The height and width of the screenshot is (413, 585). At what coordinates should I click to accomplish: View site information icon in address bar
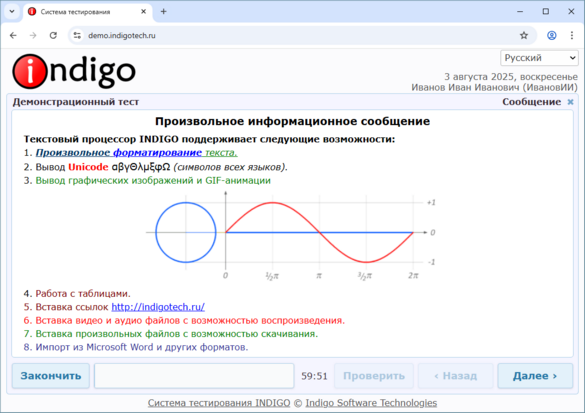click(77, 35)
